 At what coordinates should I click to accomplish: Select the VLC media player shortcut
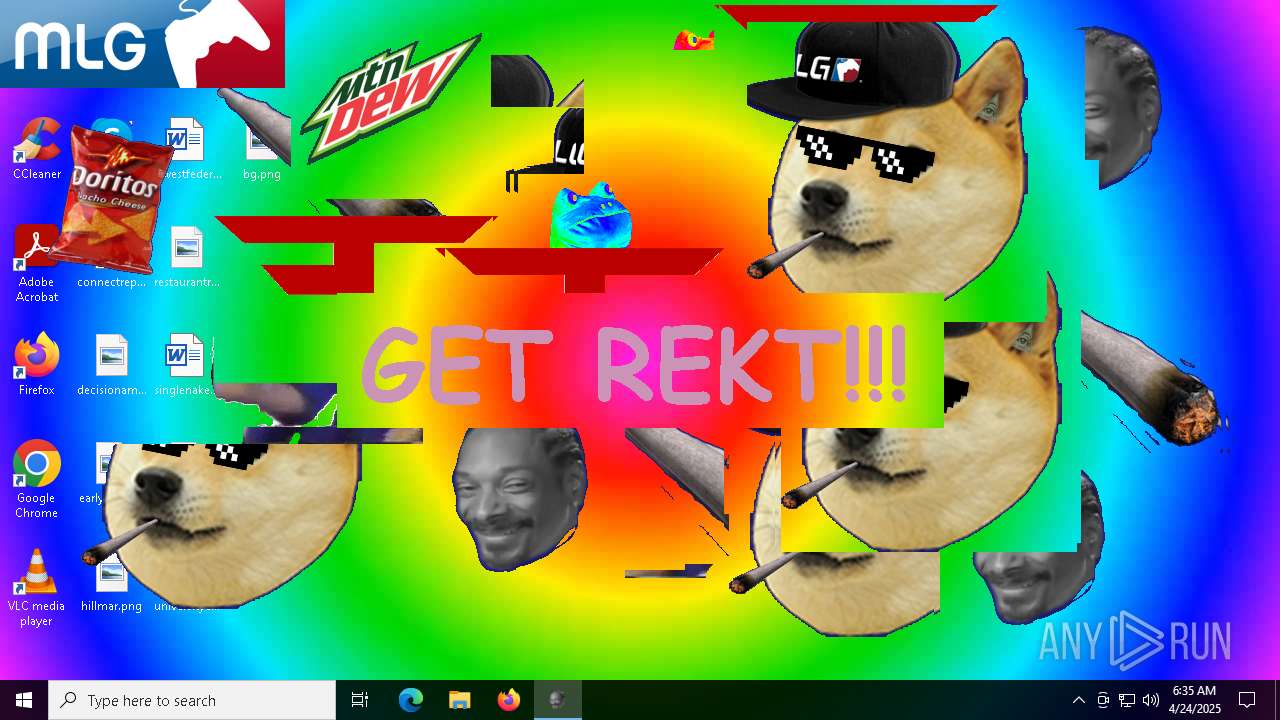pyautogui.click(x=36, y=587)
